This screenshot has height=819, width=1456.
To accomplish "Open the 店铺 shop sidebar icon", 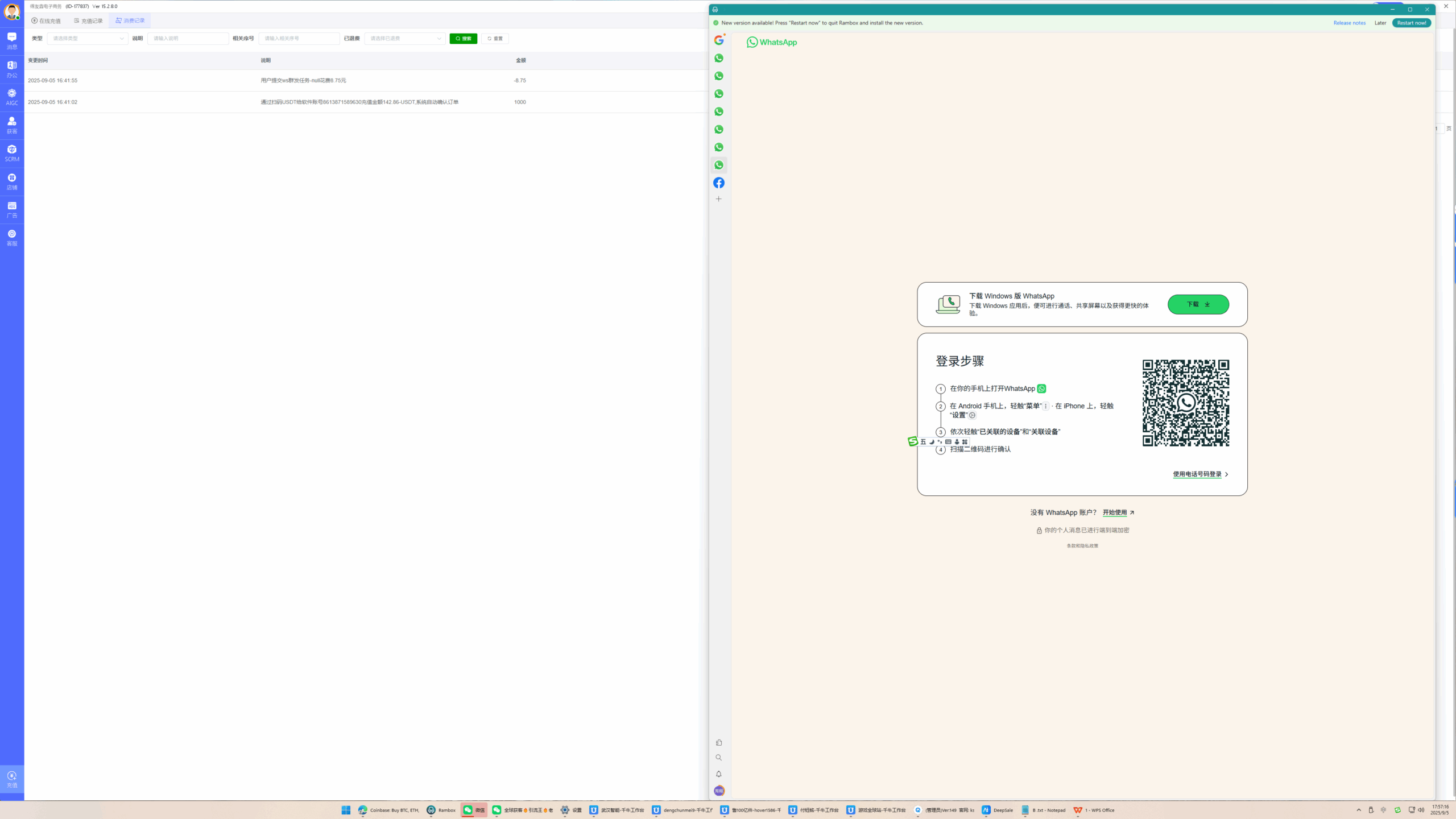I will pos(12,181).
